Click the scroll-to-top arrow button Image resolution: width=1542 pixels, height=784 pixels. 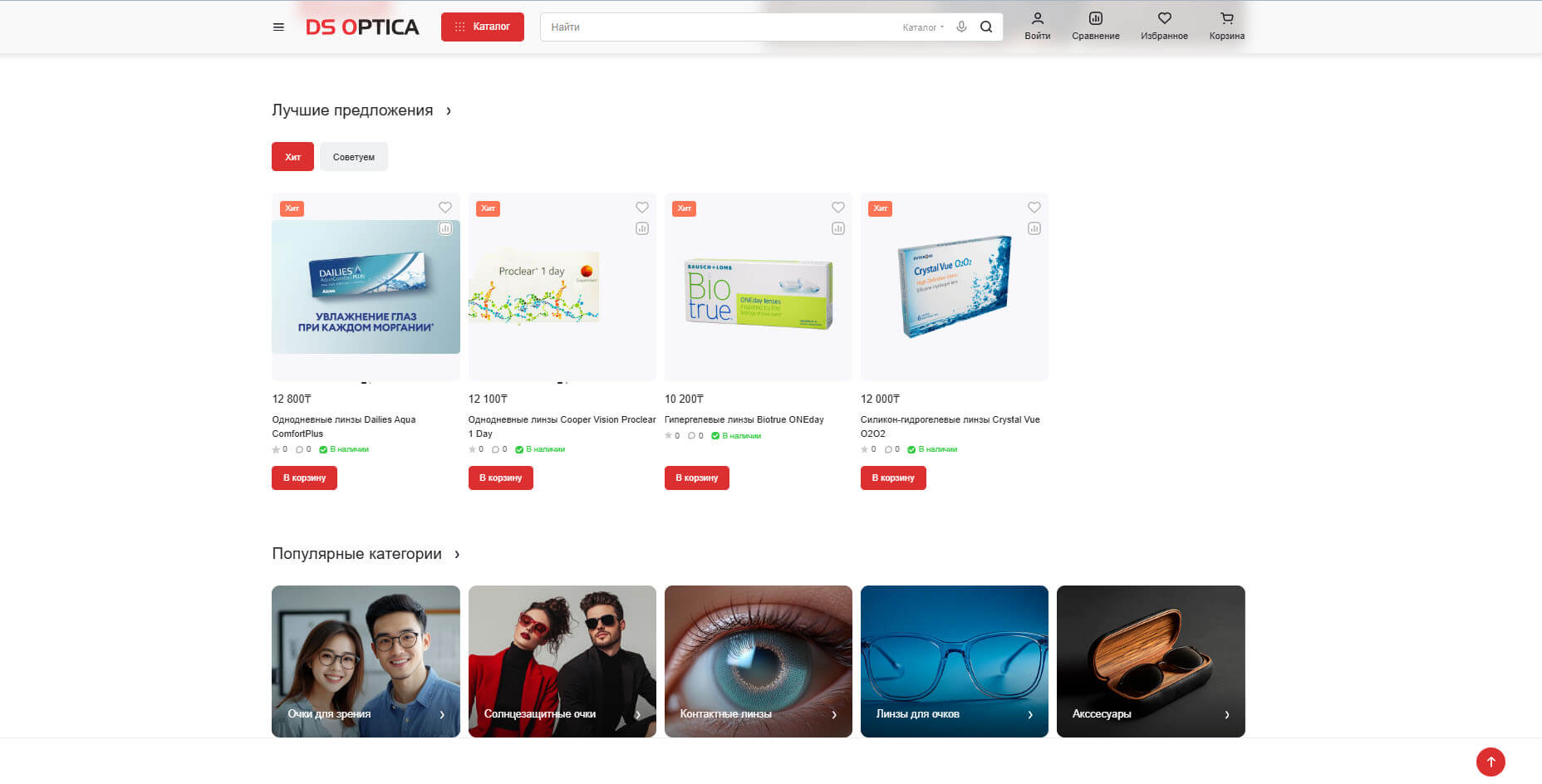click(x=1490, y=762)
